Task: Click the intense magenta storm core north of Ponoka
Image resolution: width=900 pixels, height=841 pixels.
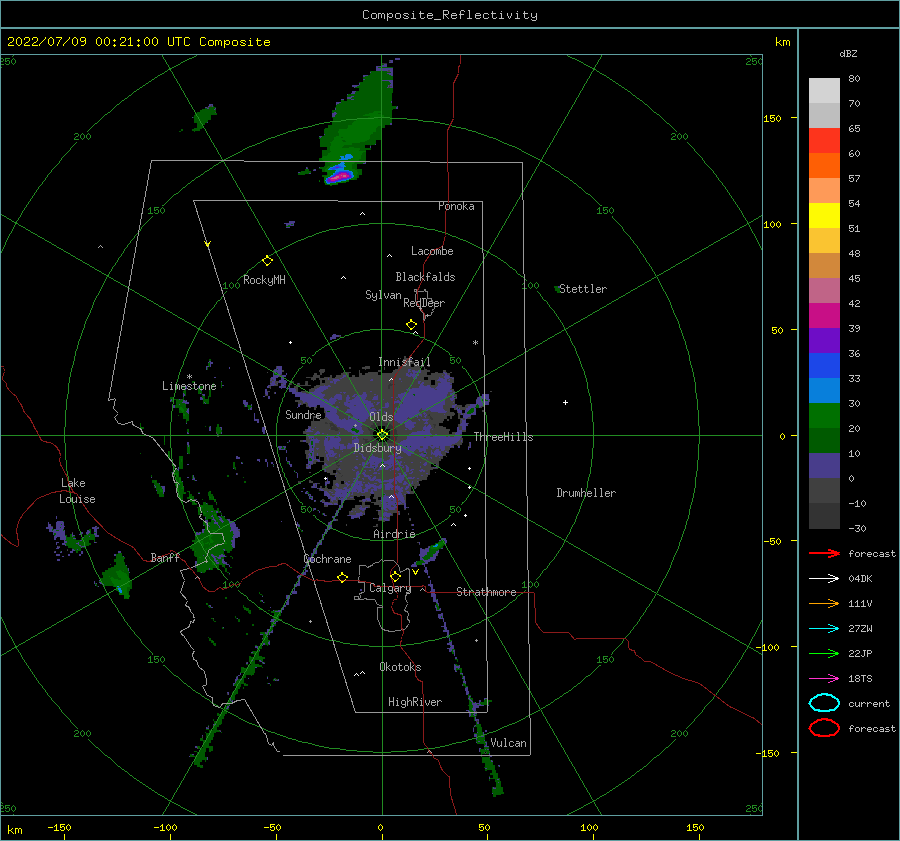Action: tap(339, 176)
